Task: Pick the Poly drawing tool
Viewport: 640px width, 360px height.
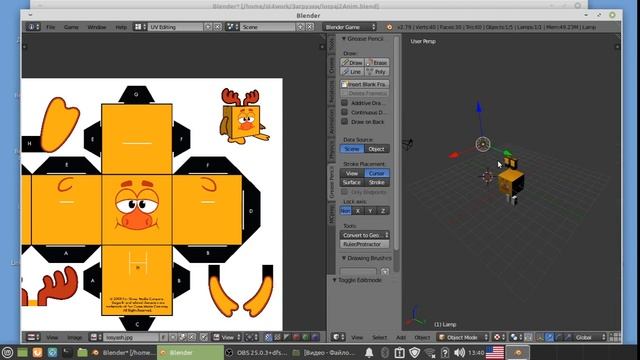Action: coord(377,71)
